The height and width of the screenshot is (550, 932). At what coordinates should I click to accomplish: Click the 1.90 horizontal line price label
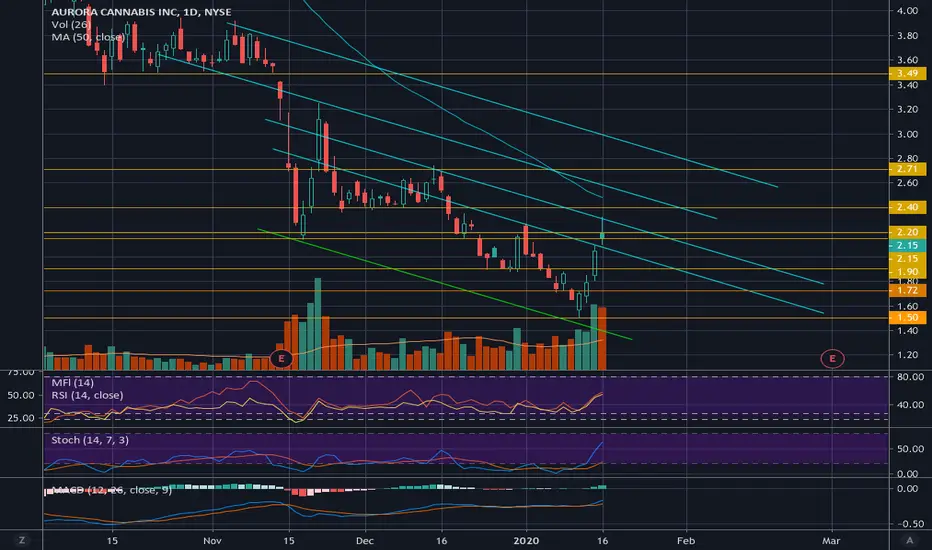[x=907, y=272]
